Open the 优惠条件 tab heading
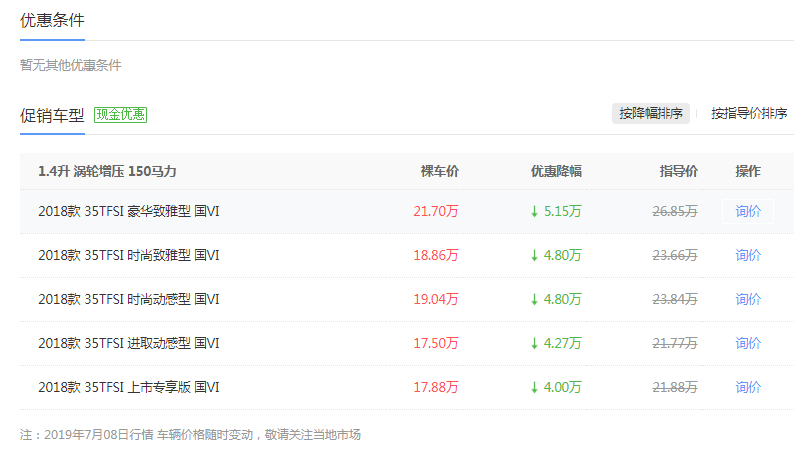 click(52, 20)
